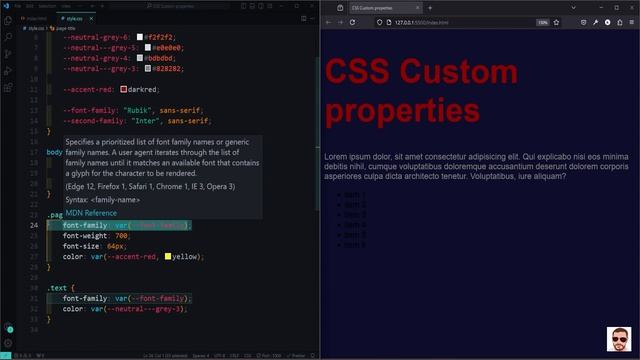Reload the page in Firefox

click(352, 22)
